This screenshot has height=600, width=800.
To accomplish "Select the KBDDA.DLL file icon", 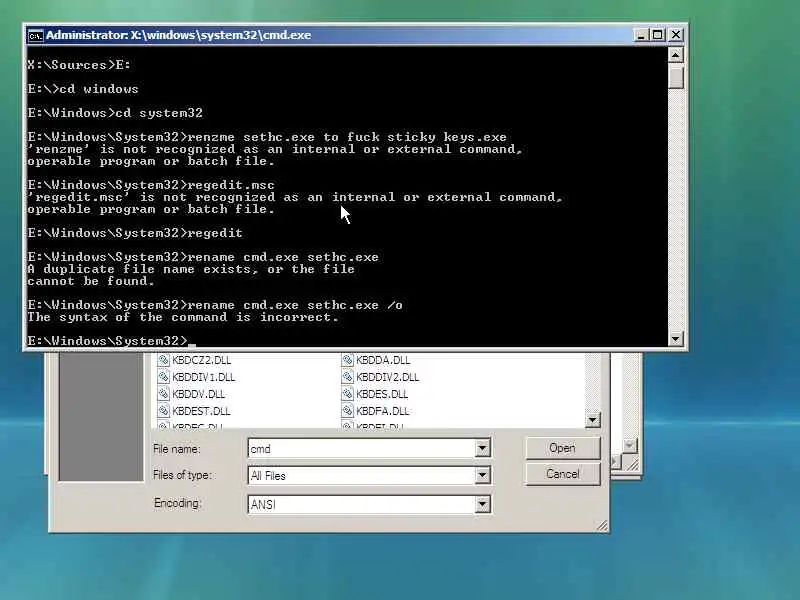I will point(347,360).
